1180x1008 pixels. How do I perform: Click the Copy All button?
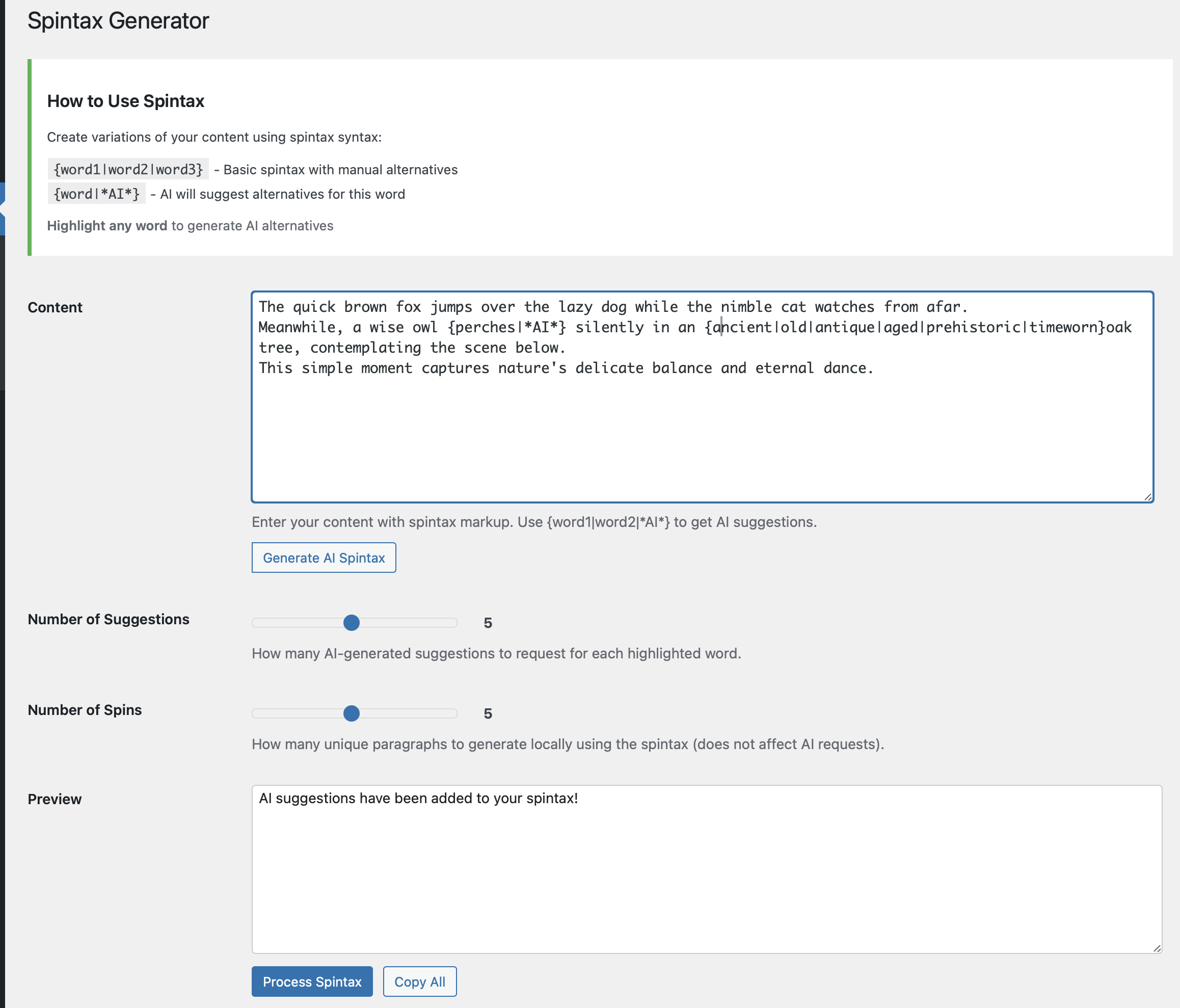419,981
